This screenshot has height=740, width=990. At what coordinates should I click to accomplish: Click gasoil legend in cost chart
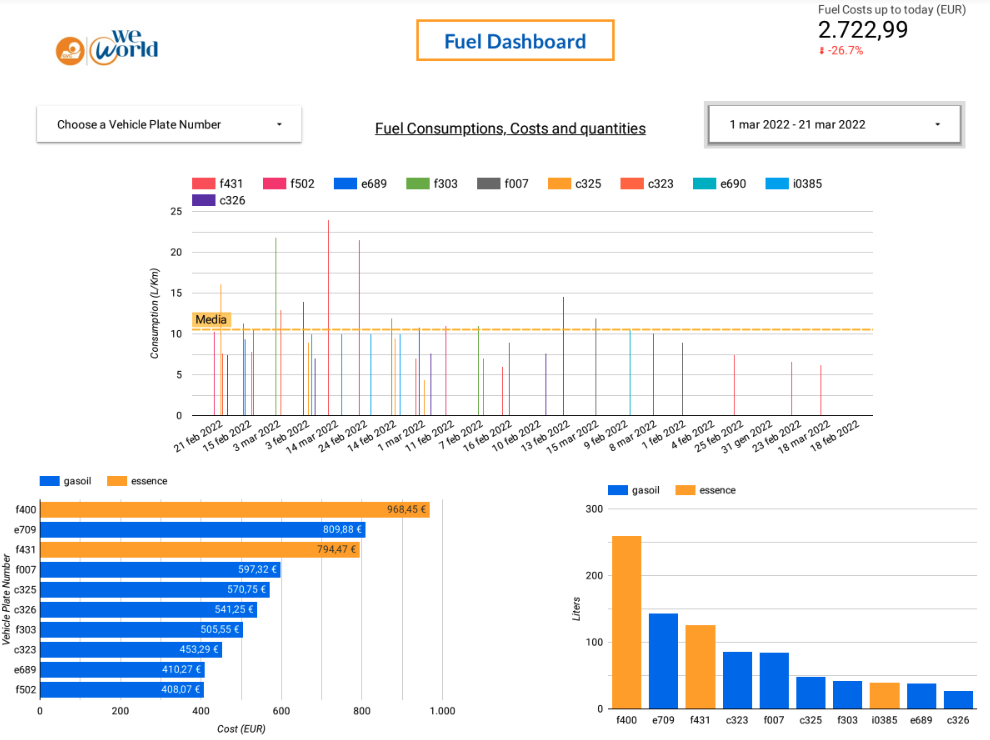tap(66, 481)
